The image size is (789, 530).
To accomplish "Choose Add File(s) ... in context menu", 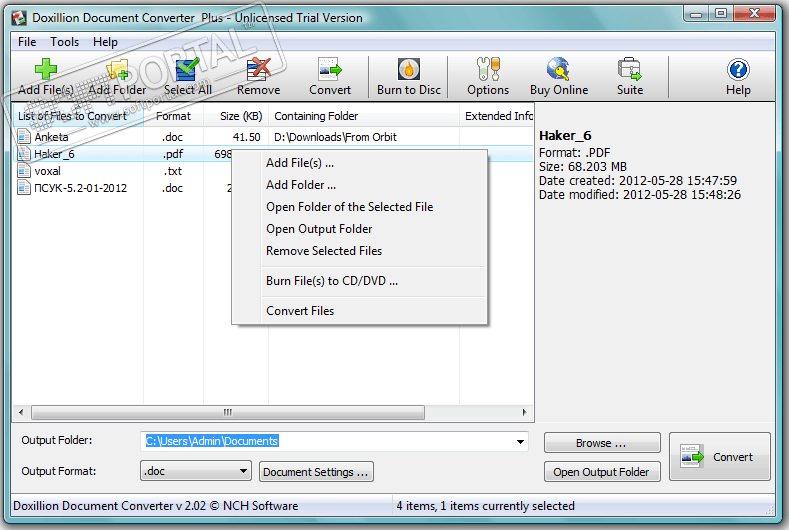I will 360,163.
